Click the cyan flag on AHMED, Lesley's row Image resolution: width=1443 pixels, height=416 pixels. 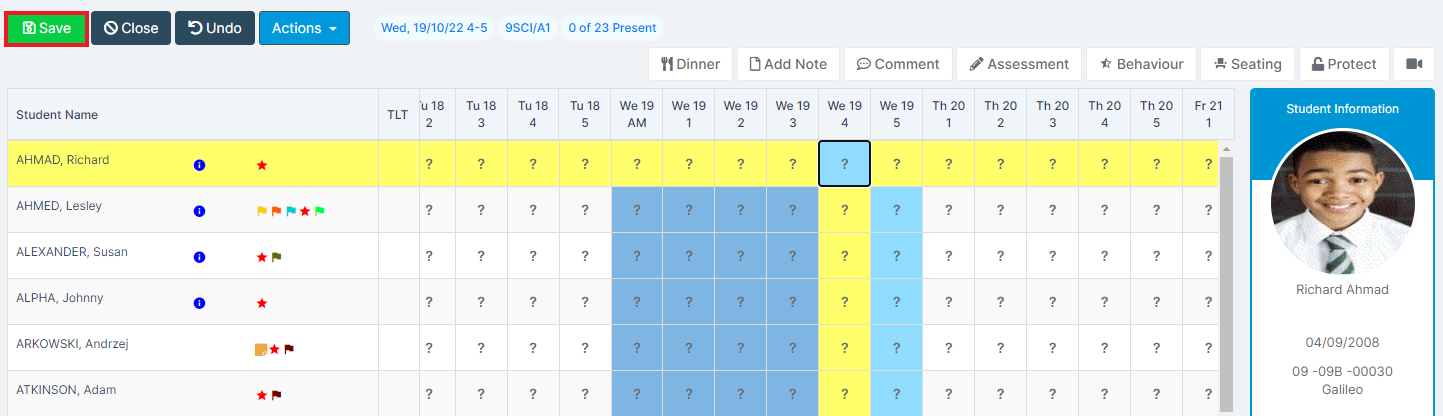(x=291, y=211)
